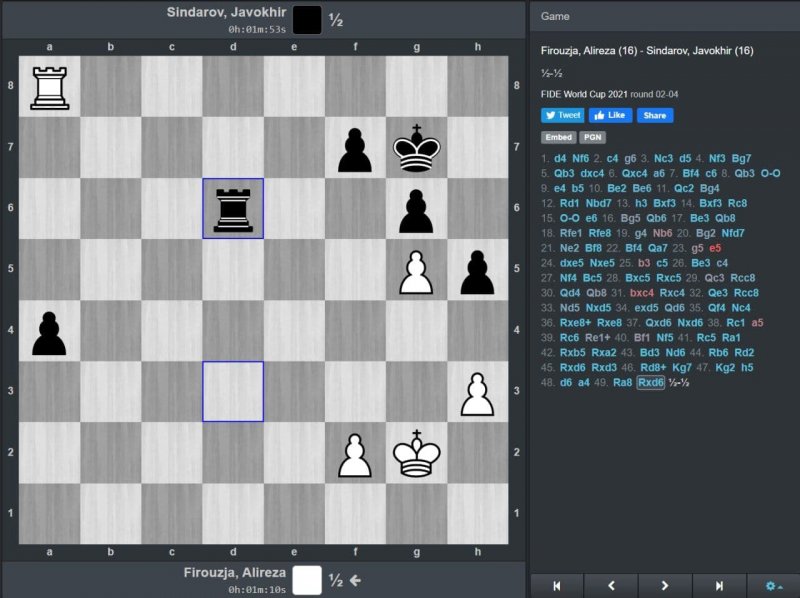Click the blue Share button
Viewport: 800px width, 598px height.
(x=655, y=115)
